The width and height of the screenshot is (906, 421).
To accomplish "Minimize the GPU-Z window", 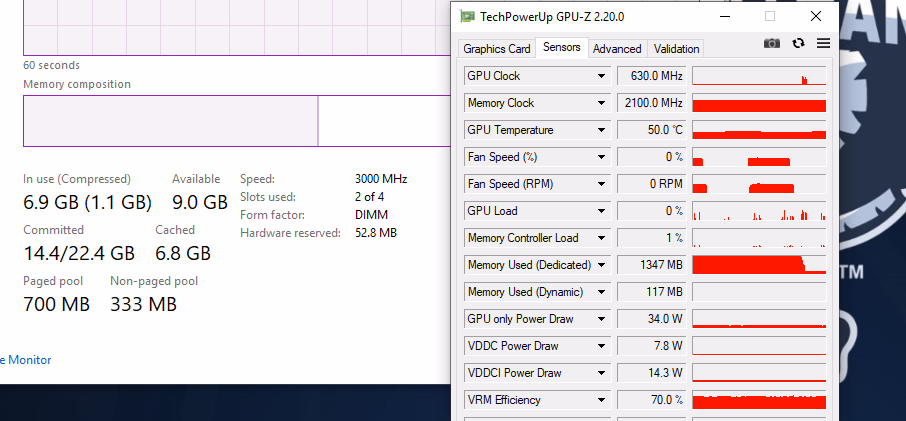I will [x=720, y=16].
